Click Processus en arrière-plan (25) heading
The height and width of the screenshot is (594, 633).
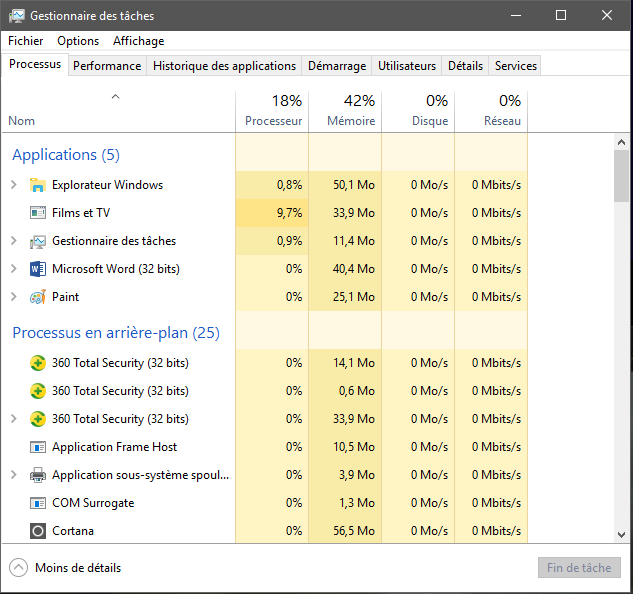116,333
